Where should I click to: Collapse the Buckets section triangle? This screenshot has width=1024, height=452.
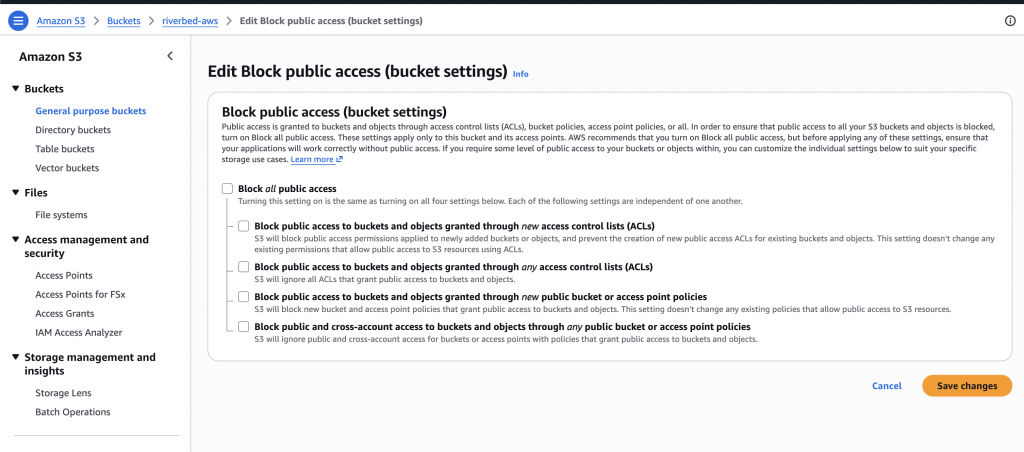click(x=16, y=89)
